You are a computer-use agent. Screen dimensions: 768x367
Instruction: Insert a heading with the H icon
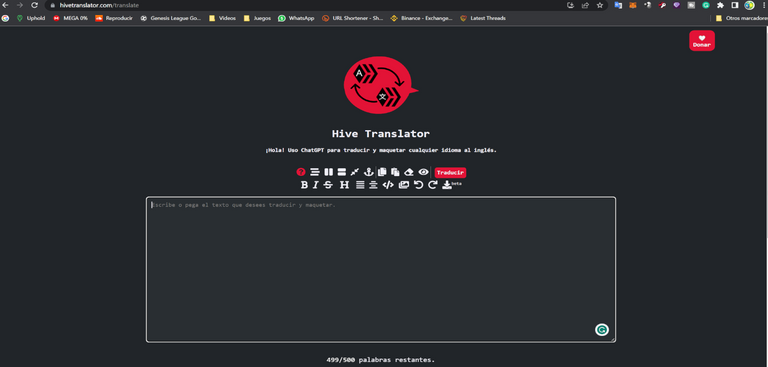tap(344, 185)
